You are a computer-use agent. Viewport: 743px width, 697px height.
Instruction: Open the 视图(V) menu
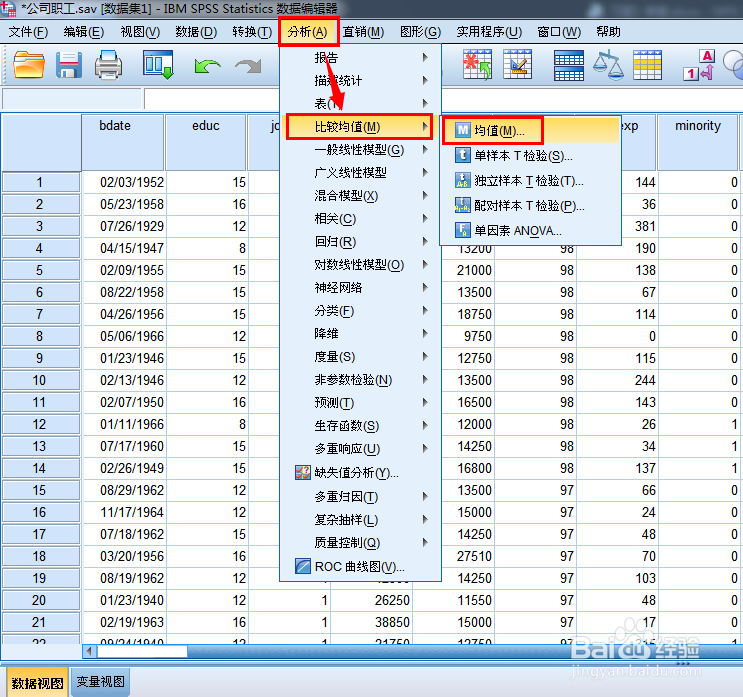[140, 32]
